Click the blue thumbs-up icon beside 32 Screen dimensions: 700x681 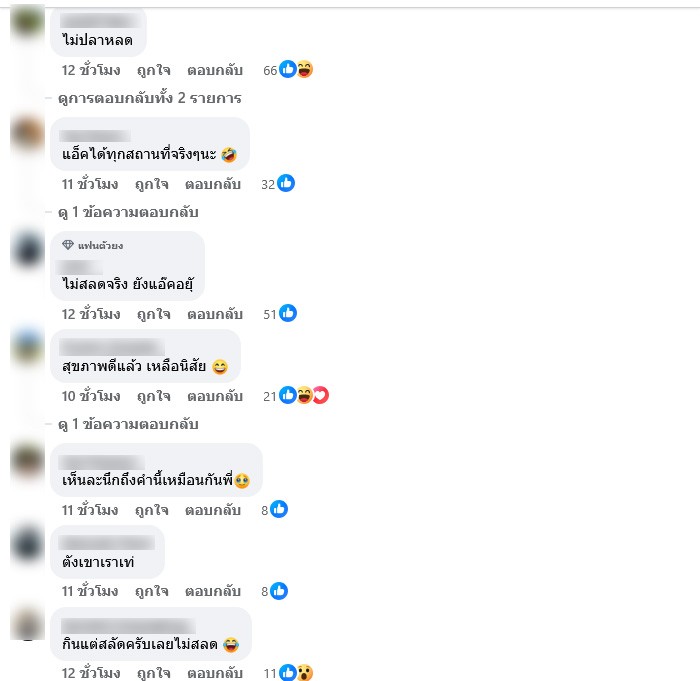pyautogui.click(x=286, y=183)
